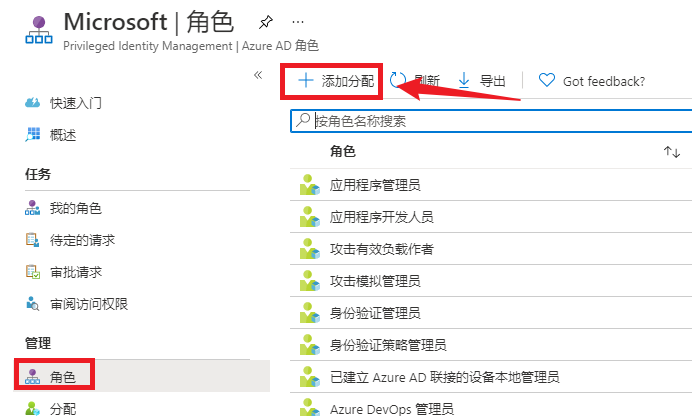Sort roles using the 角色 column arrows

[671, 152]
